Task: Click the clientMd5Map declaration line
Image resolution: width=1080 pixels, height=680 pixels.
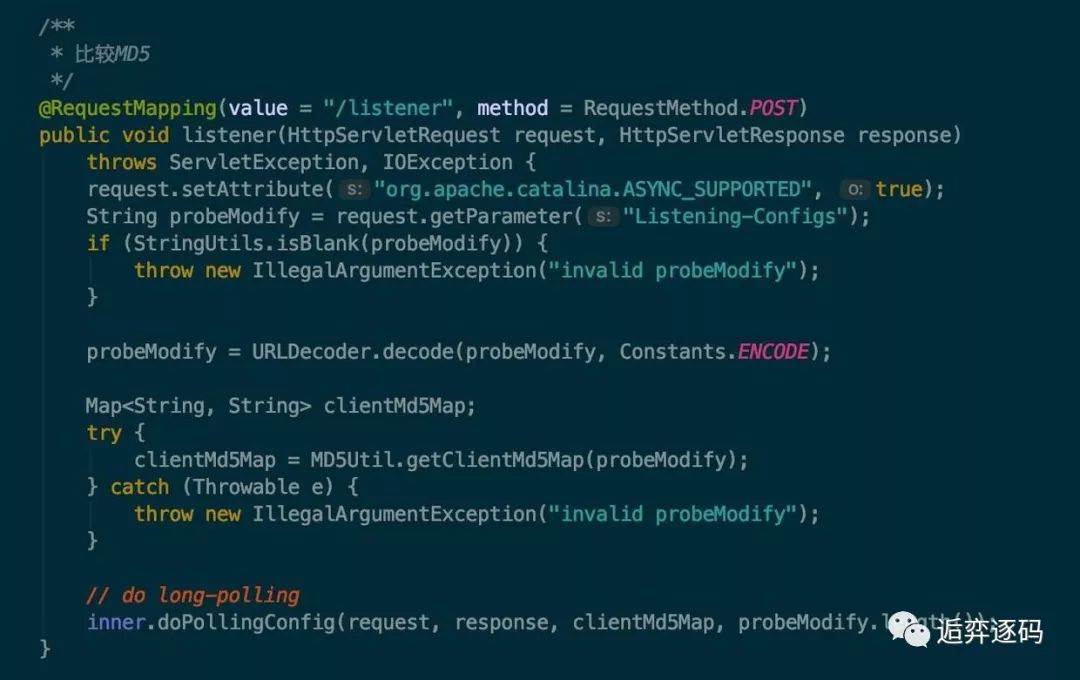Action: coord(280,406)
